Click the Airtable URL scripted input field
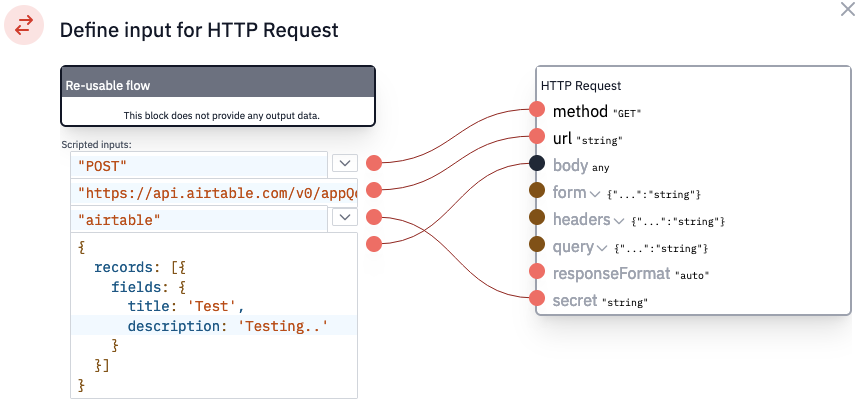Viewport: 856px width, 406px height. (214, 192)
